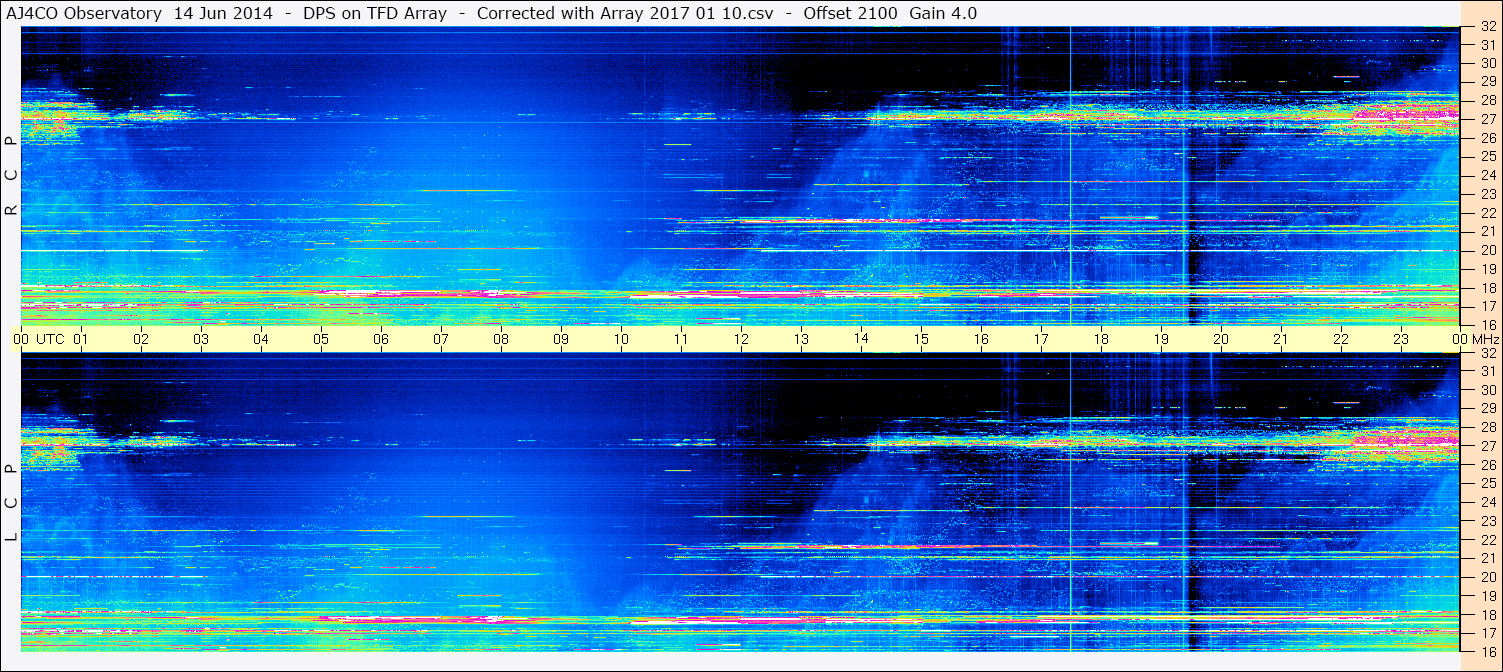Screen dimensions: 1503x672
Task: Click hour '16' on the UTC time axis
Action: (981, 339)
